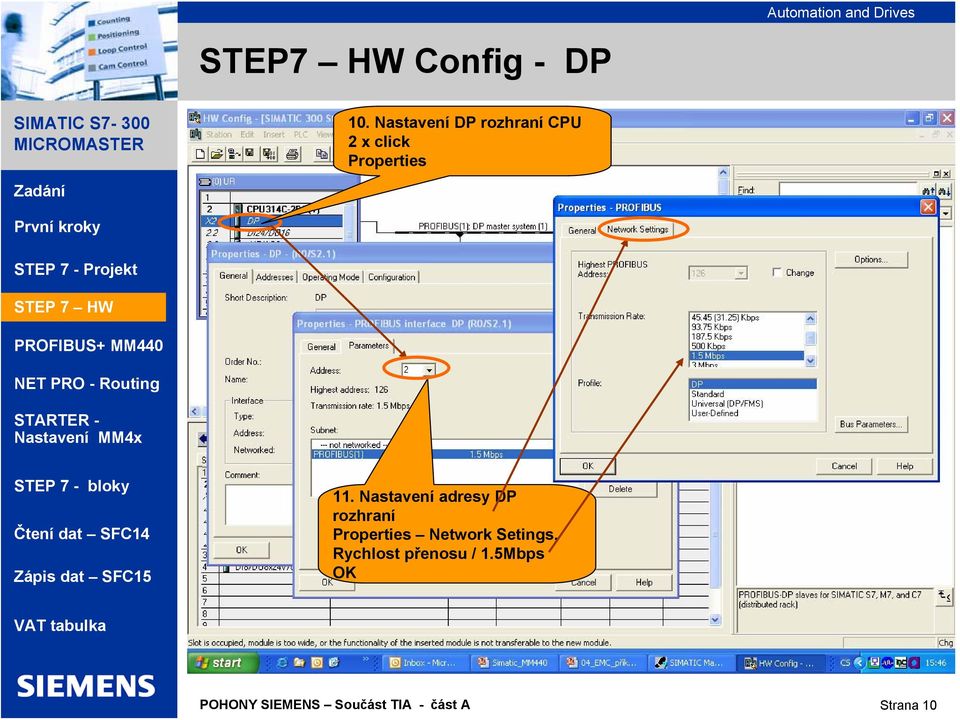Click the Internet Explorer quick launch icon

(282, 662)
